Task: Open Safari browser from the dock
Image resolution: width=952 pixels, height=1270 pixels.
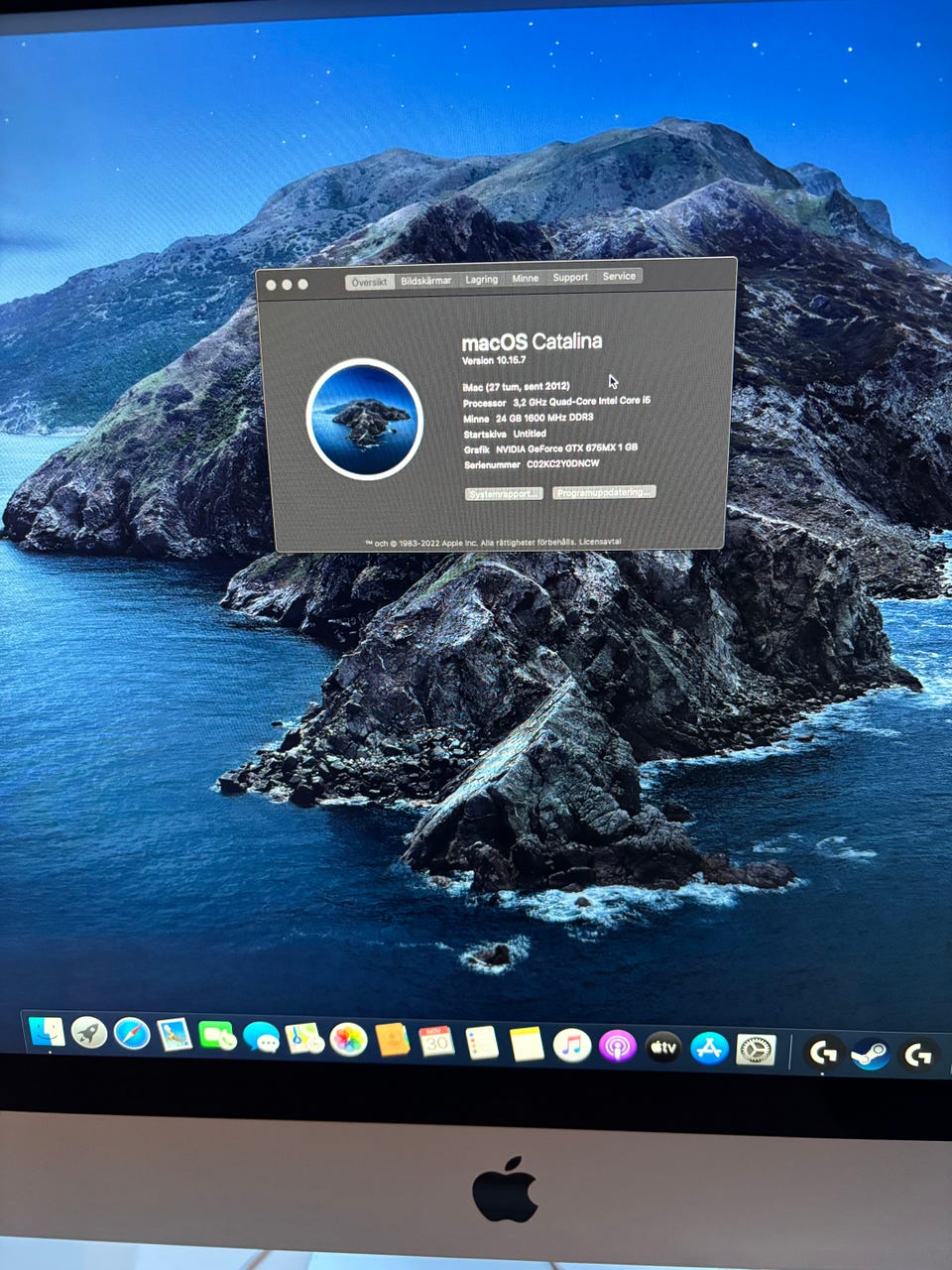Action: pos(132,1034)
